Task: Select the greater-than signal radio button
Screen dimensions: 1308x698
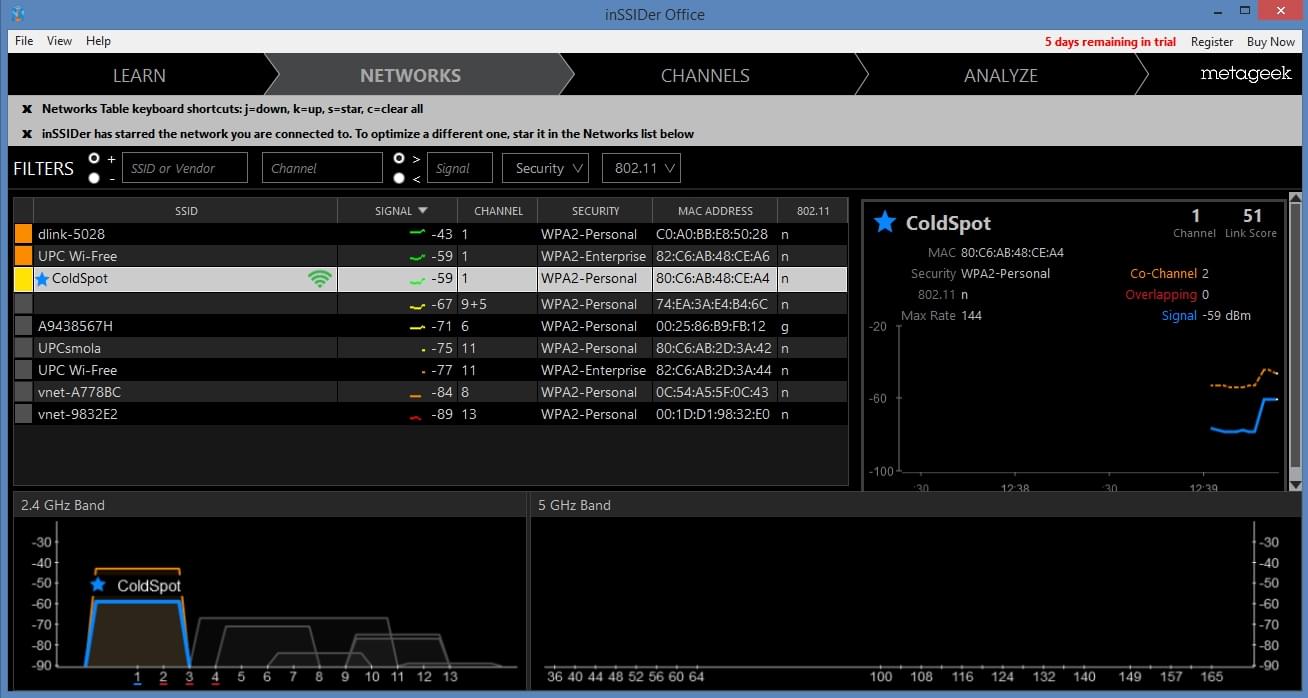Action: point(399,158)
